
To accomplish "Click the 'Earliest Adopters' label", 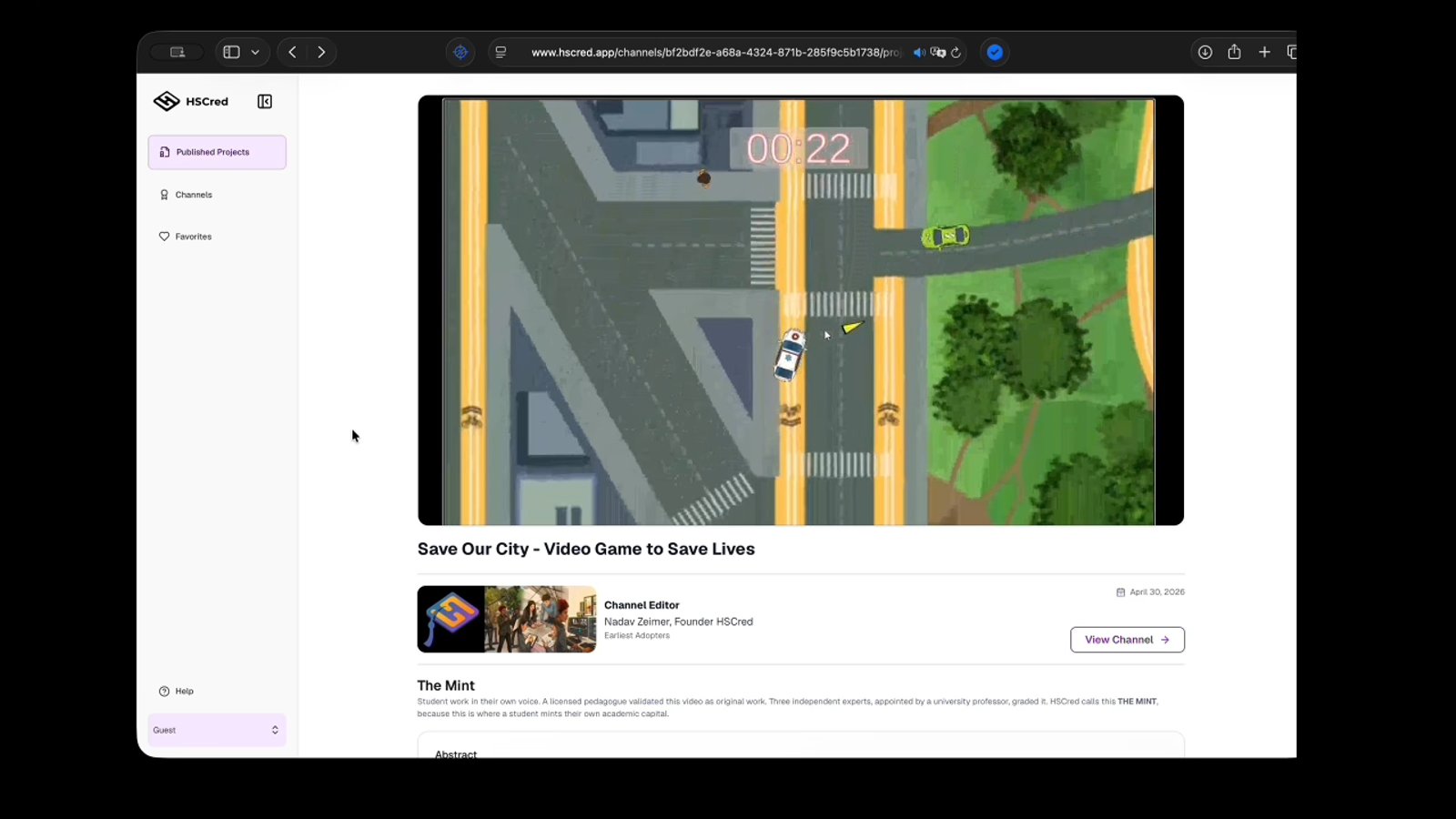I will (x=637, y=635).
